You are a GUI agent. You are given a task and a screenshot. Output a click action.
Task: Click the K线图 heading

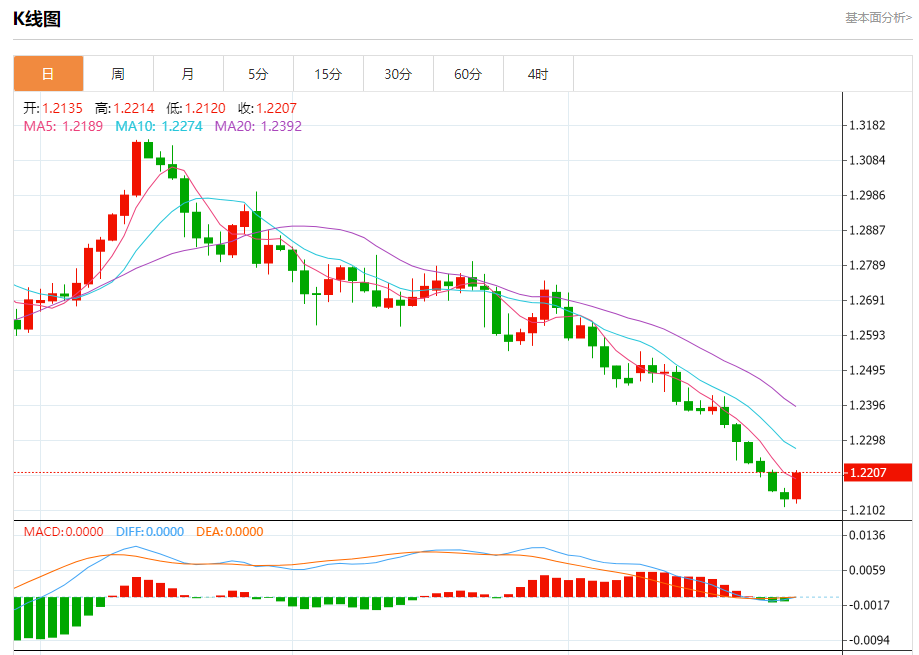pyautogui.click(x=37, y=19)
